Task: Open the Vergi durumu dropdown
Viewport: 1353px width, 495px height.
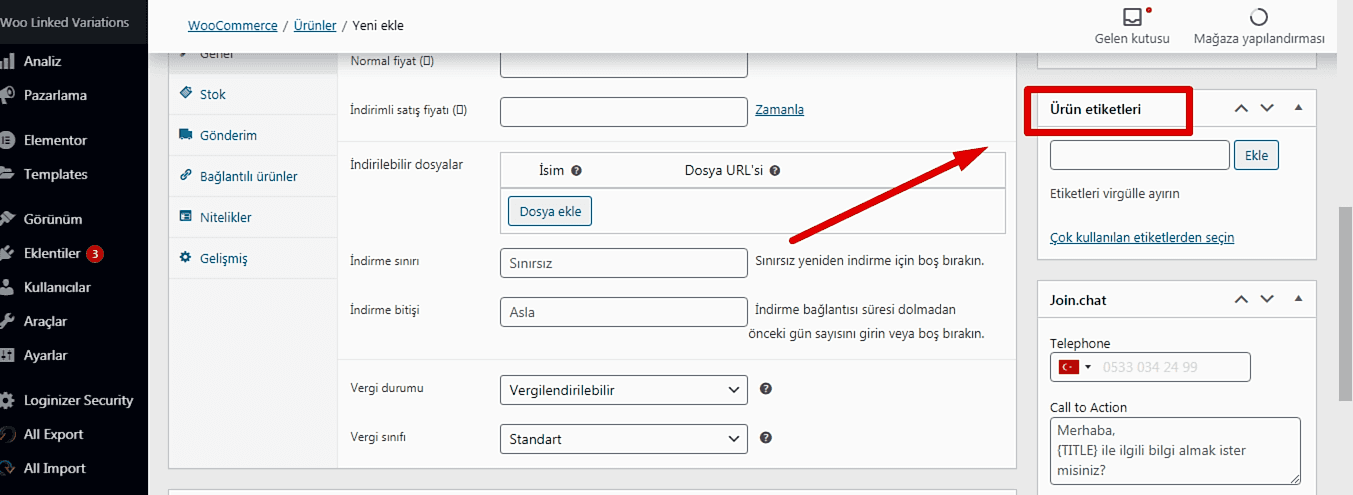Action: 623,389
